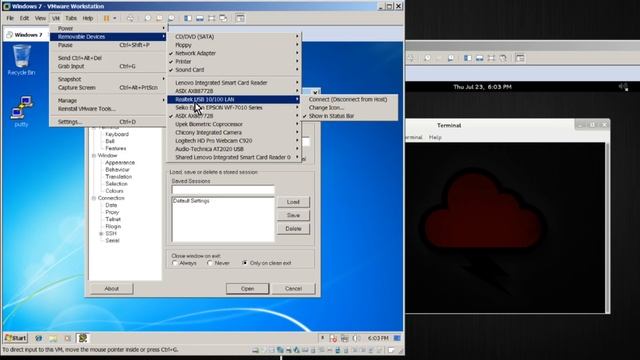
Task: Click the network tray icon
Action: coord(345,338)
